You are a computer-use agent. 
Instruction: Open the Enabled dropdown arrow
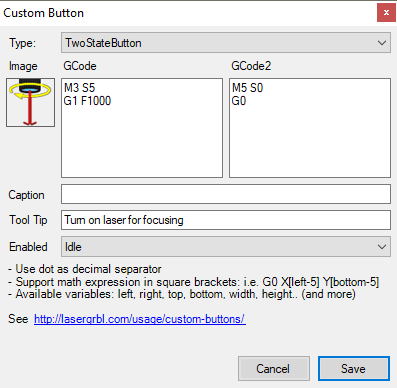[x=382, y=247]
